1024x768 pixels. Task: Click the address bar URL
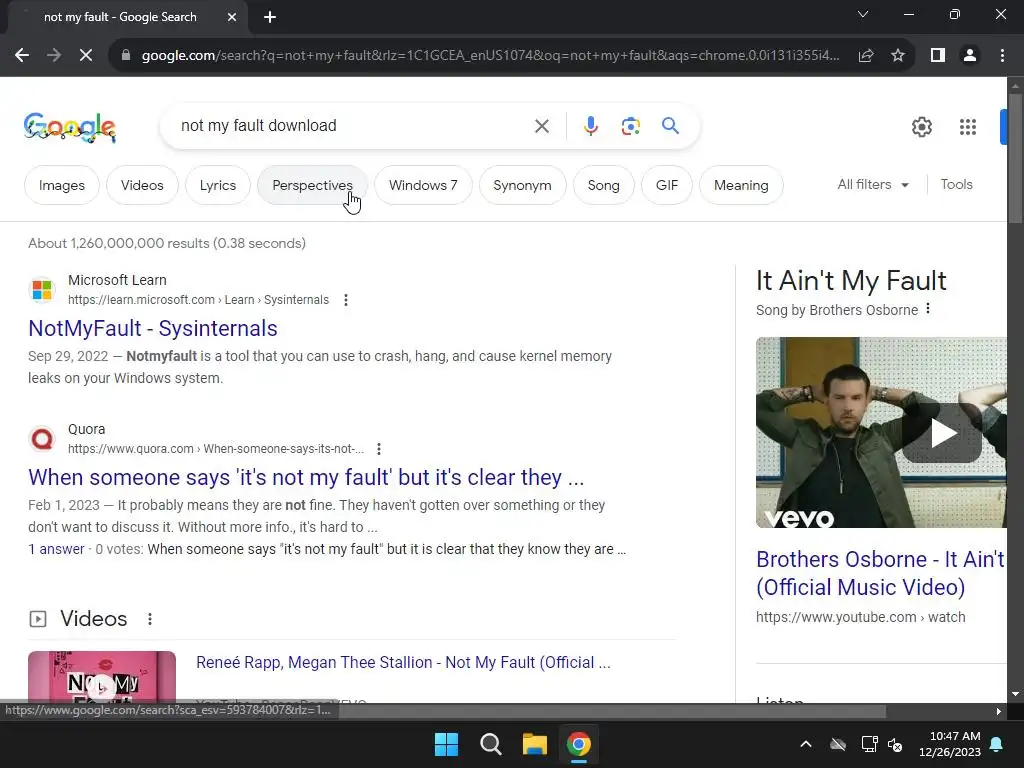point(490,56)
